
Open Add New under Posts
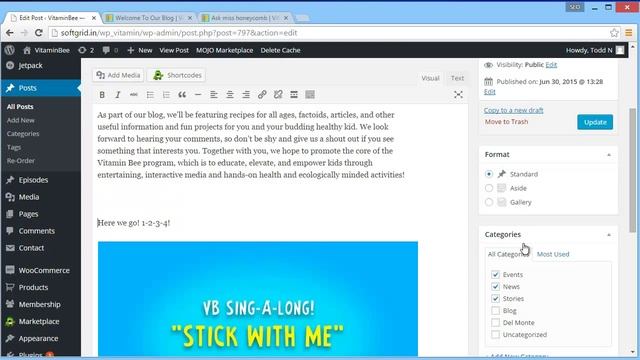(x=20, y=120)
